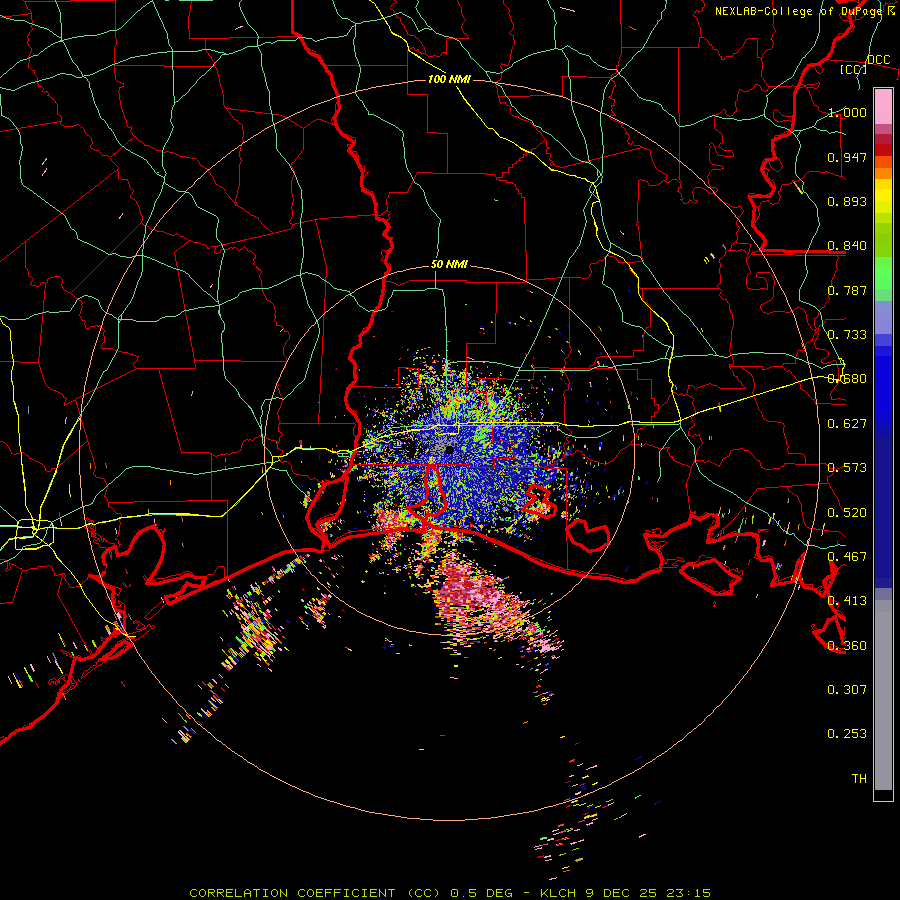Click the 0.307 colorbar value
Screen dimensions: 900x900
pyautogui.click(x=847, y=690)
